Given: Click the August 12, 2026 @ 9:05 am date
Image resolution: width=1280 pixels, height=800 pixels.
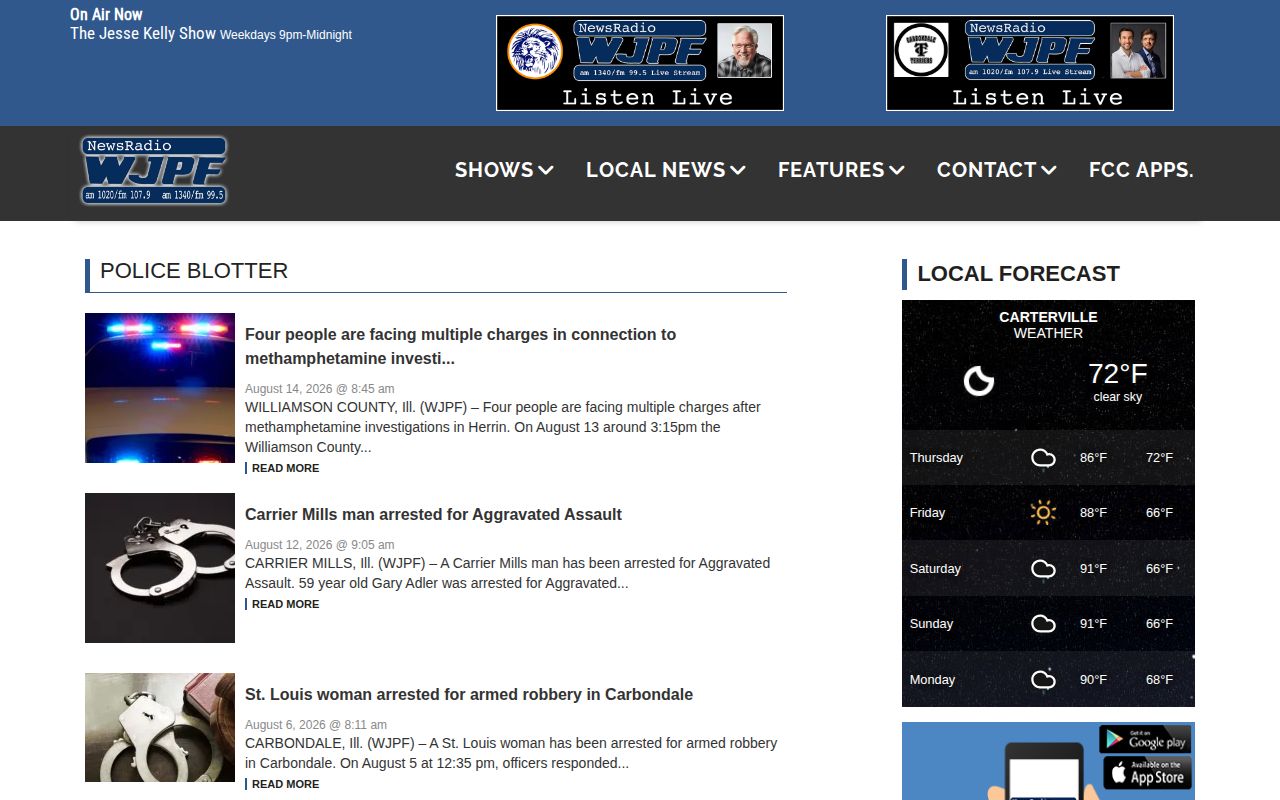Looking at the screenshot, I should pyautogui.click(x=320, y=545).
